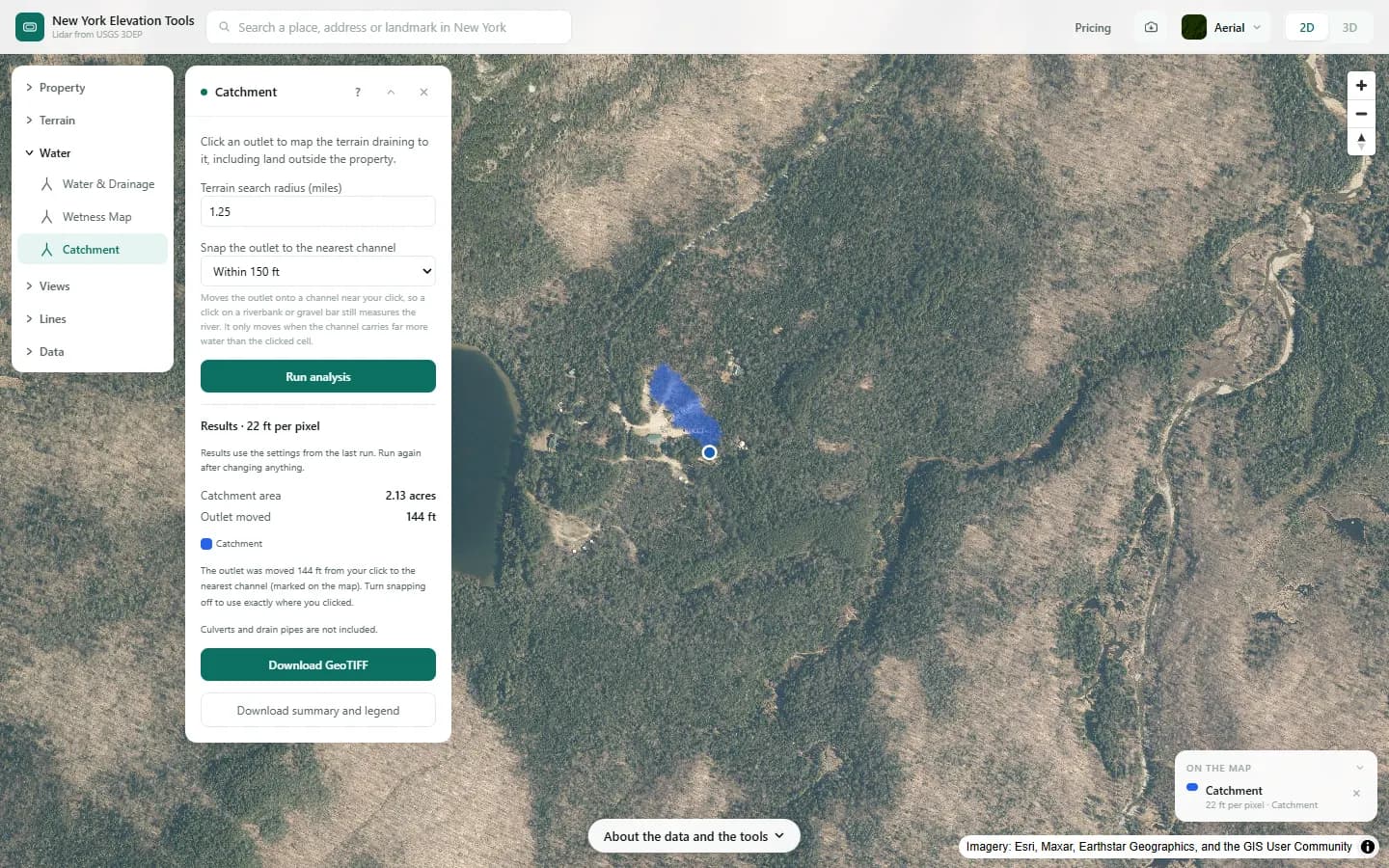Click the Run analysis button
1389x868 pixels.
coord(318,376)
